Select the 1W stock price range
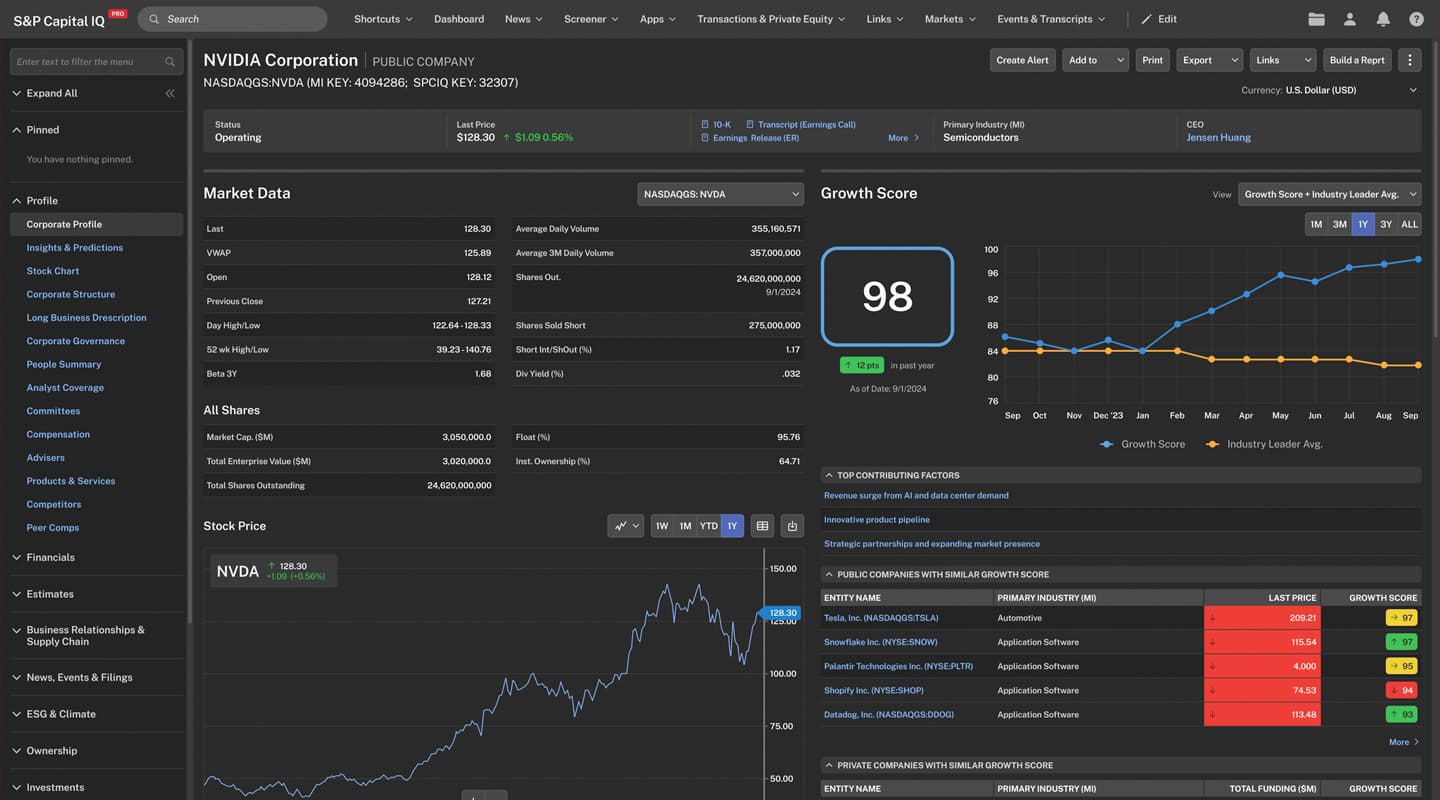1440x800 pixels. (x=662, y=526)
